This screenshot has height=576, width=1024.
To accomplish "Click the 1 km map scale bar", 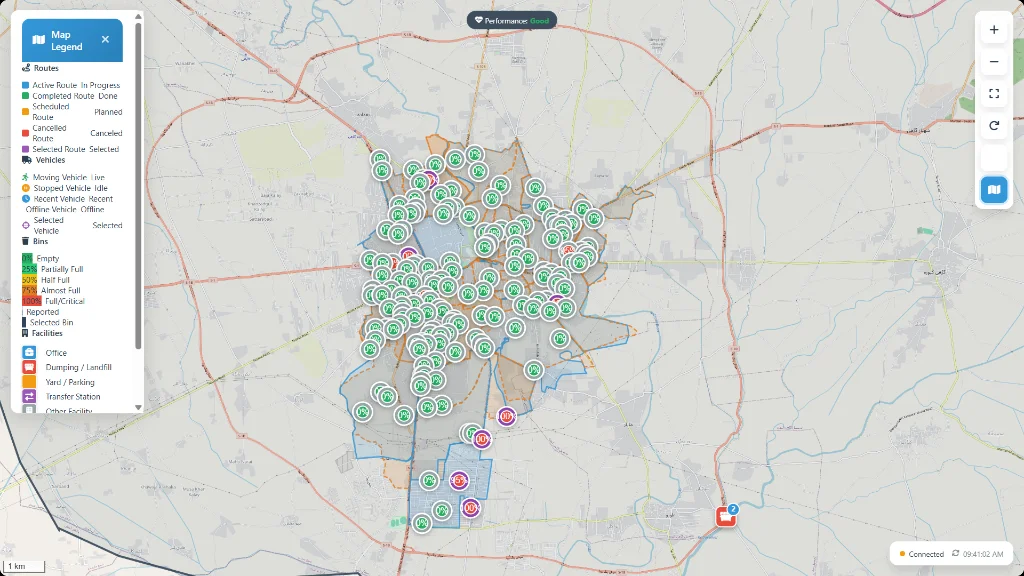I will pyautogui.click(x=24, y=566).
